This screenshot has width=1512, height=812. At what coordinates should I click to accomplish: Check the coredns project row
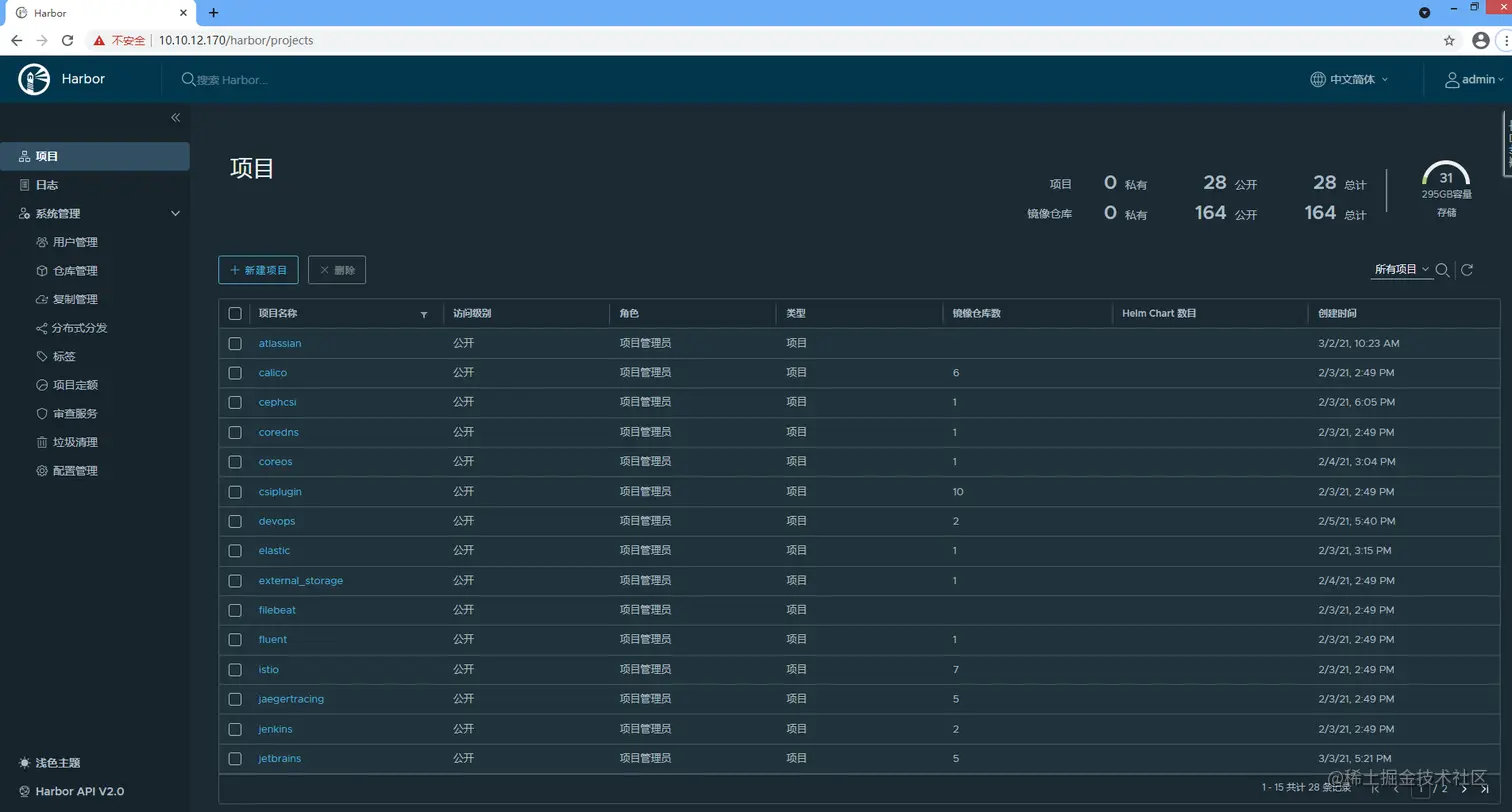coord(235,432)
